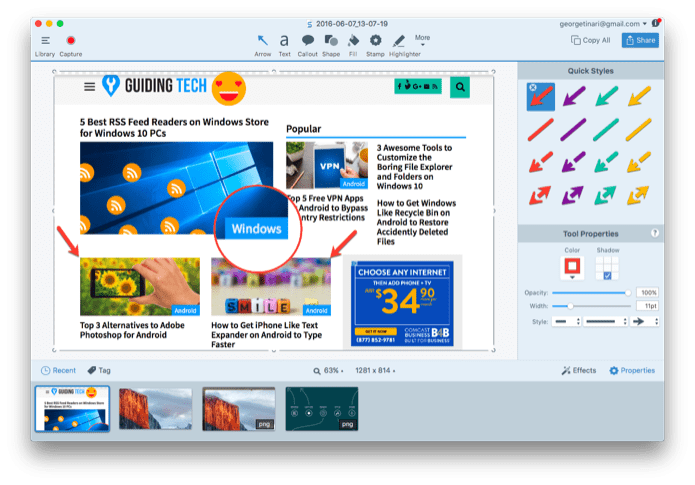Click Copy All button
This screenshot has height=485, width=695.
590,40
